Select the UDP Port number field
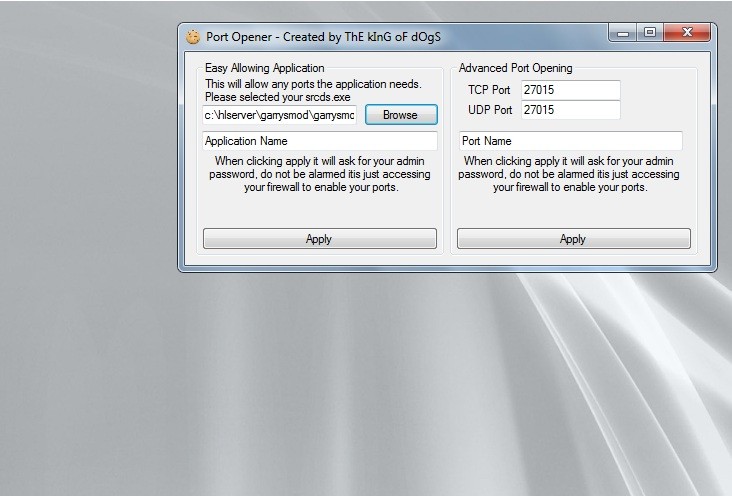 (x=570, y=110)
